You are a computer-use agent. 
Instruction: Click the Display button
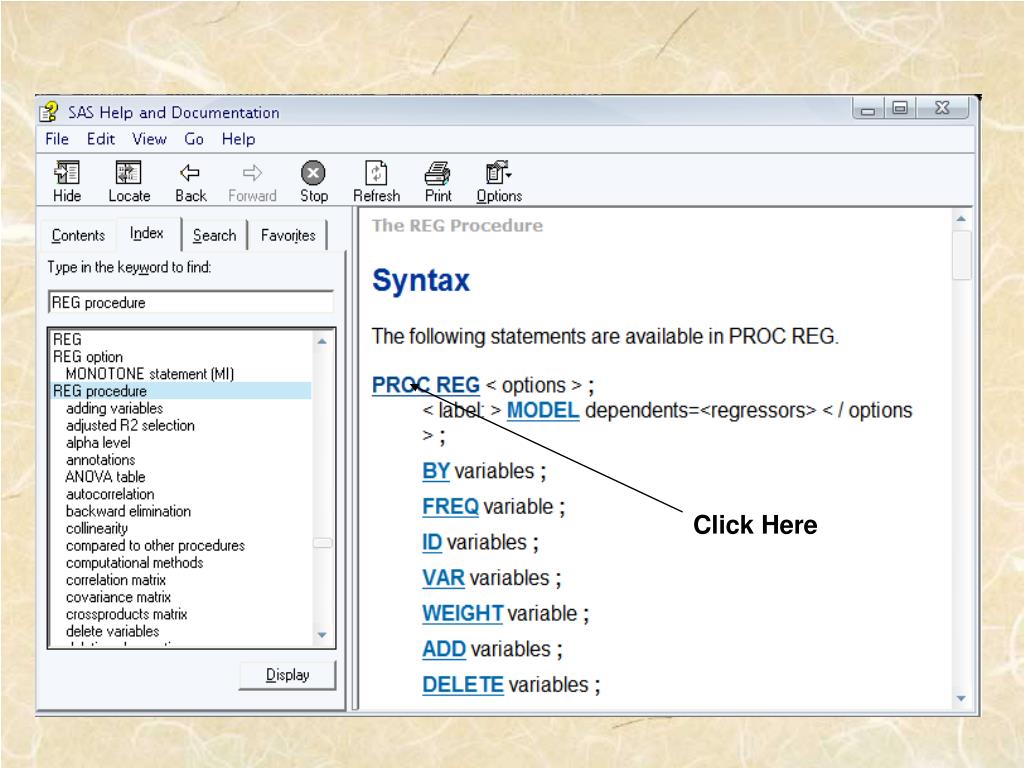click(287, 675)
